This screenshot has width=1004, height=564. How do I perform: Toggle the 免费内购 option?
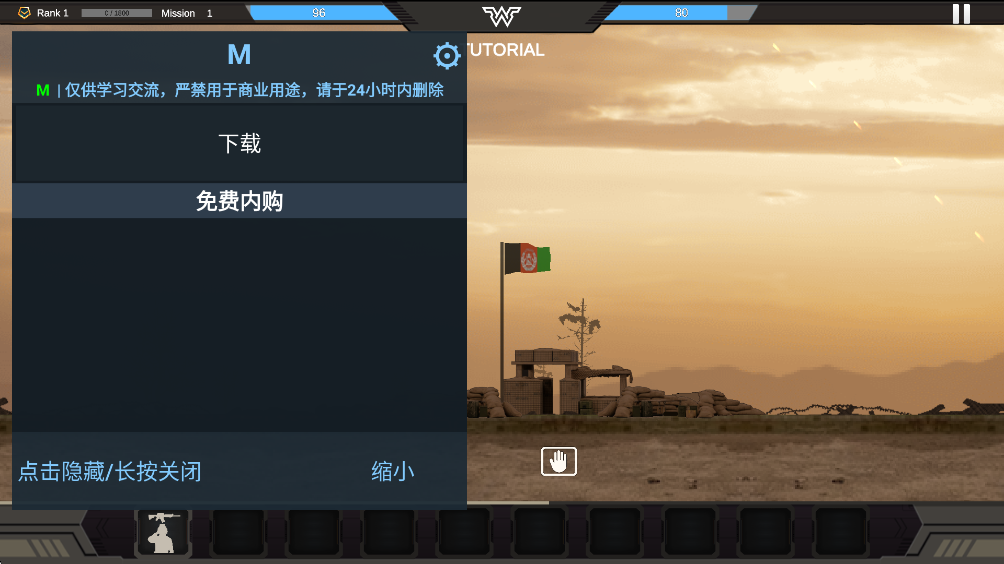[x=239, y=201]
